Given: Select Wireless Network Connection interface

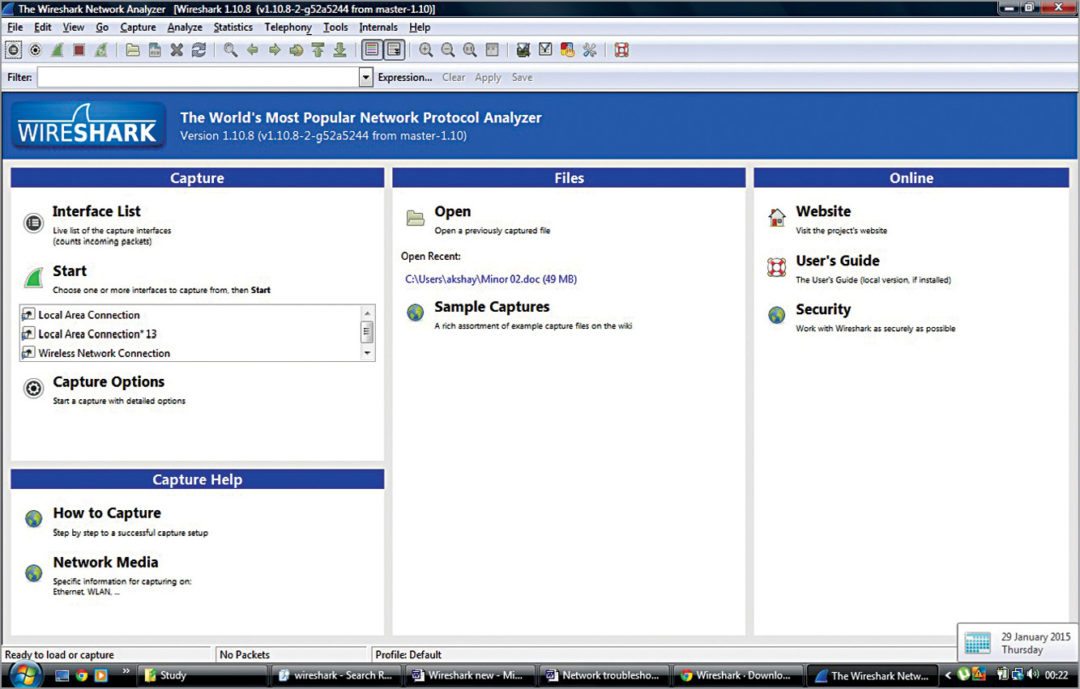Looking at the screenshot, I should 107,351.
